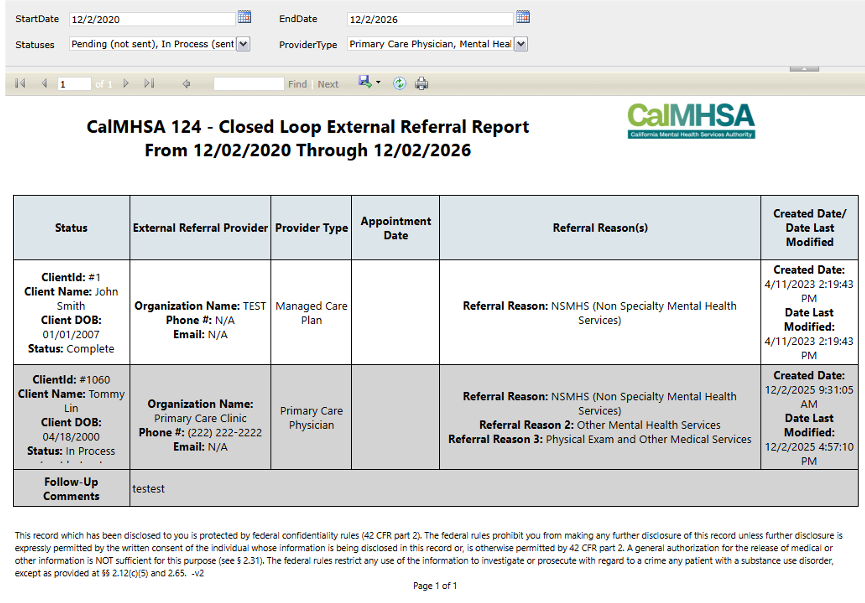Go to the previous report page
This screenshot has width=865, height=603.
coord(44,84)
